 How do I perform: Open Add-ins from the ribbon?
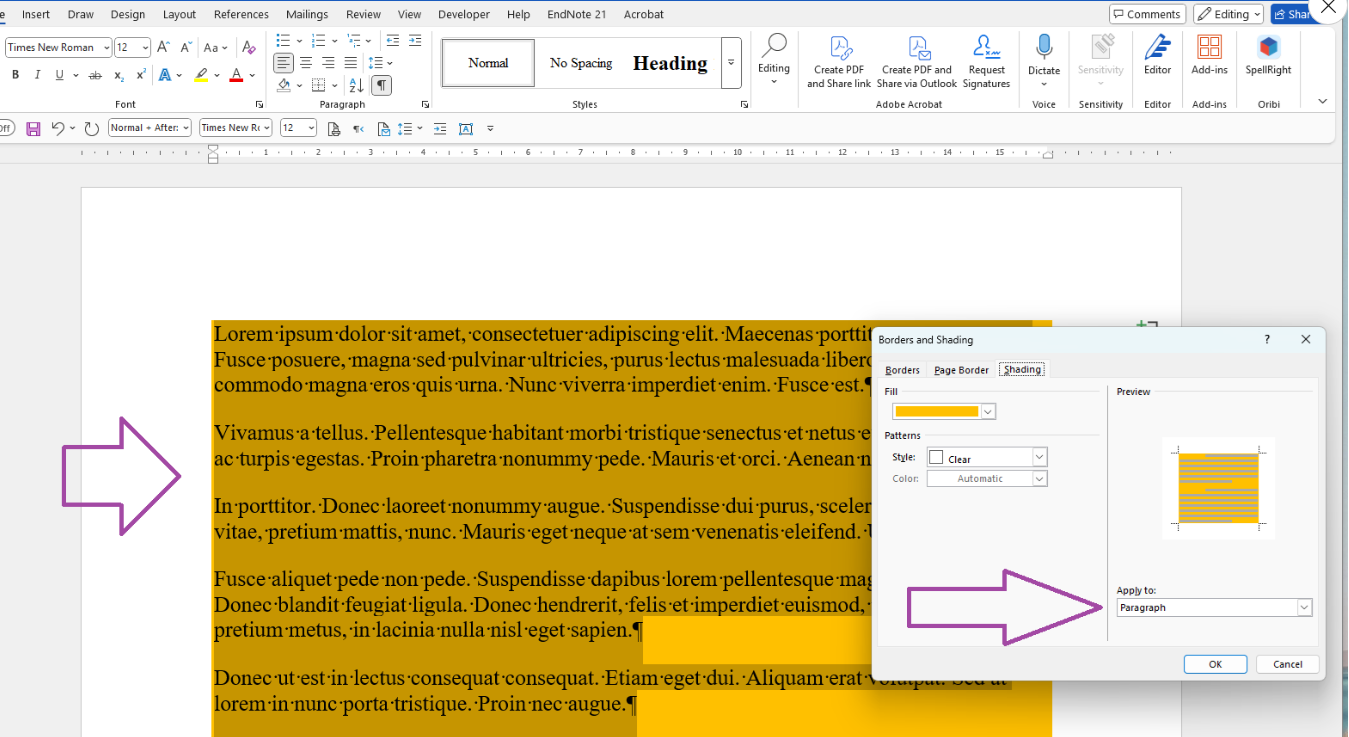point(1209,54)
